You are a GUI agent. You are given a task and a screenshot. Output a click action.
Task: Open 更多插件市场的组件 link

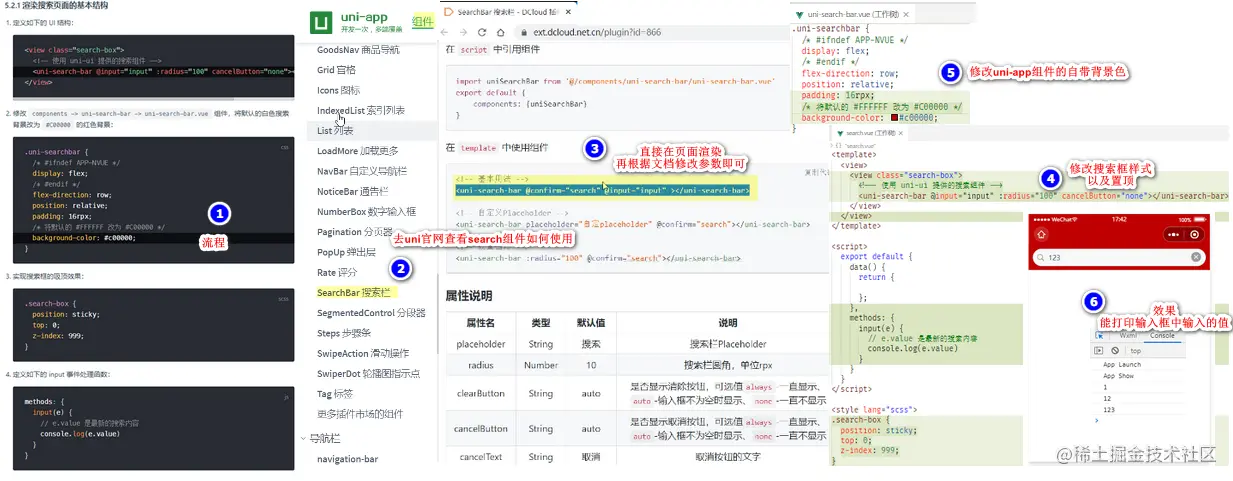point(360,414)
